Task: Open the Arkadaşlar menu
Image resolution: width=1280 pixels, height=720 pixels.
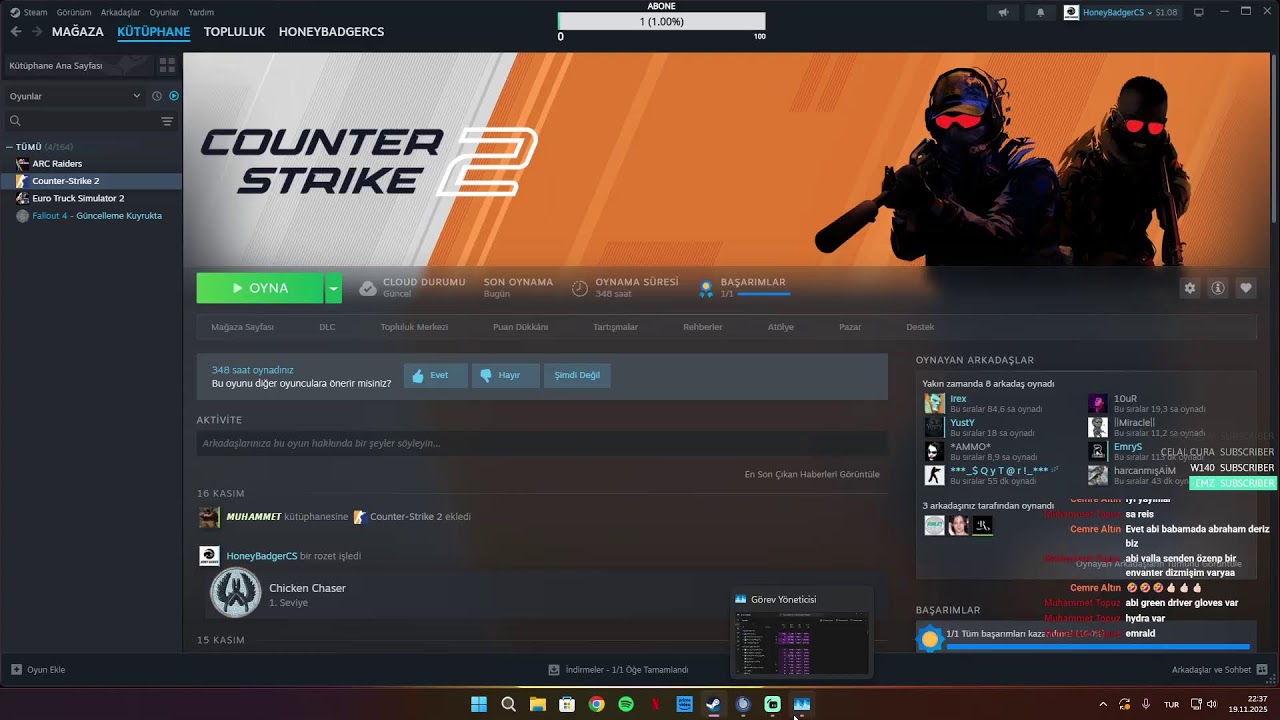Action: coord(121,12)
